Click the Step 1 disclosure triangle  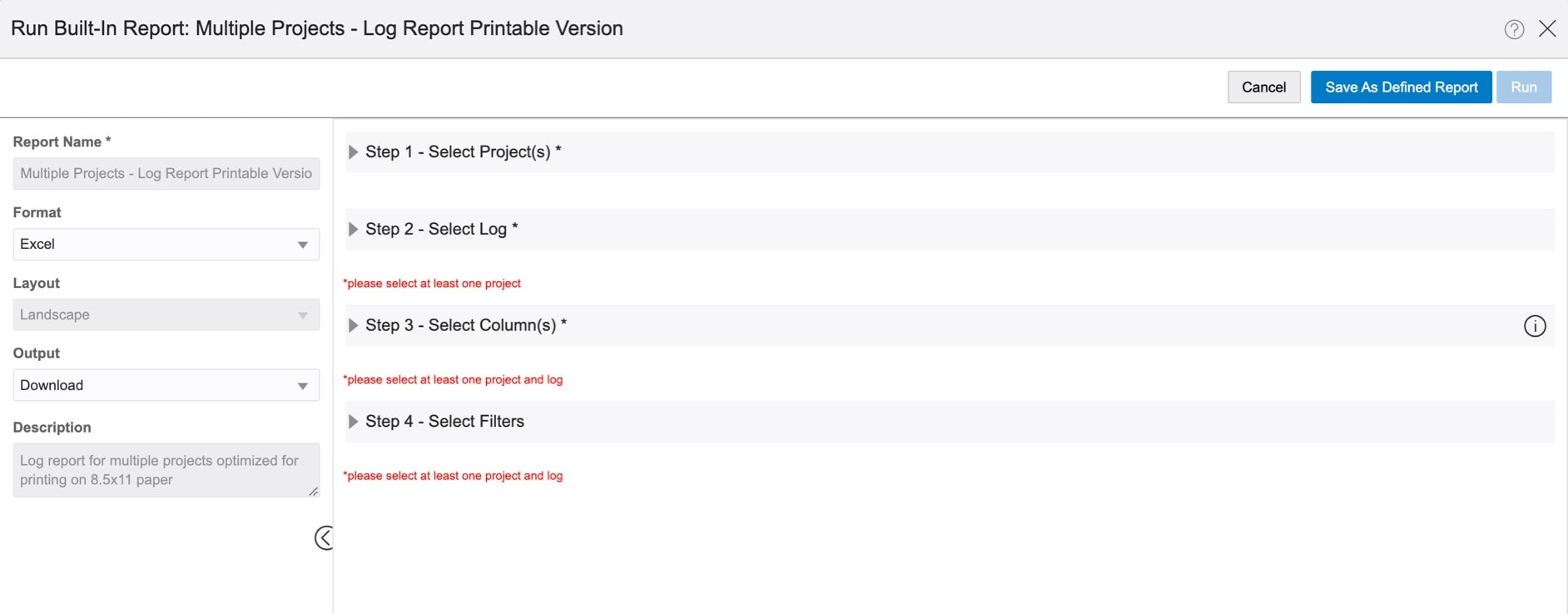point(353,152)
